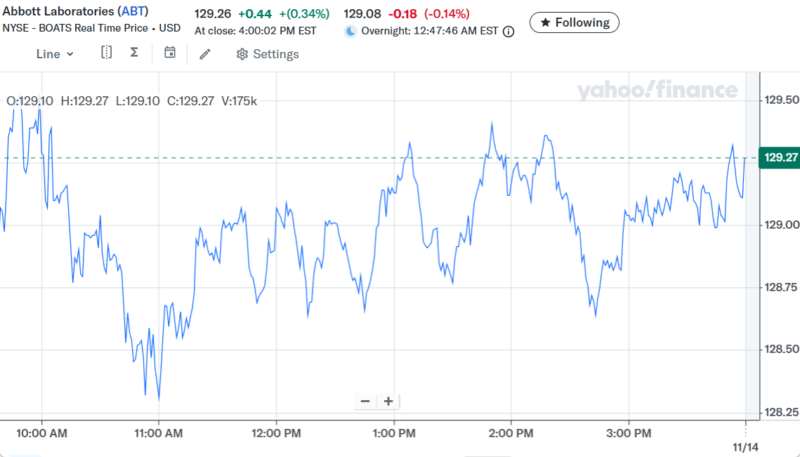Image resolution: width=800 pixels, height=457 pixels.
Task: Zoom out with the minus button
Action: (365, 401)
